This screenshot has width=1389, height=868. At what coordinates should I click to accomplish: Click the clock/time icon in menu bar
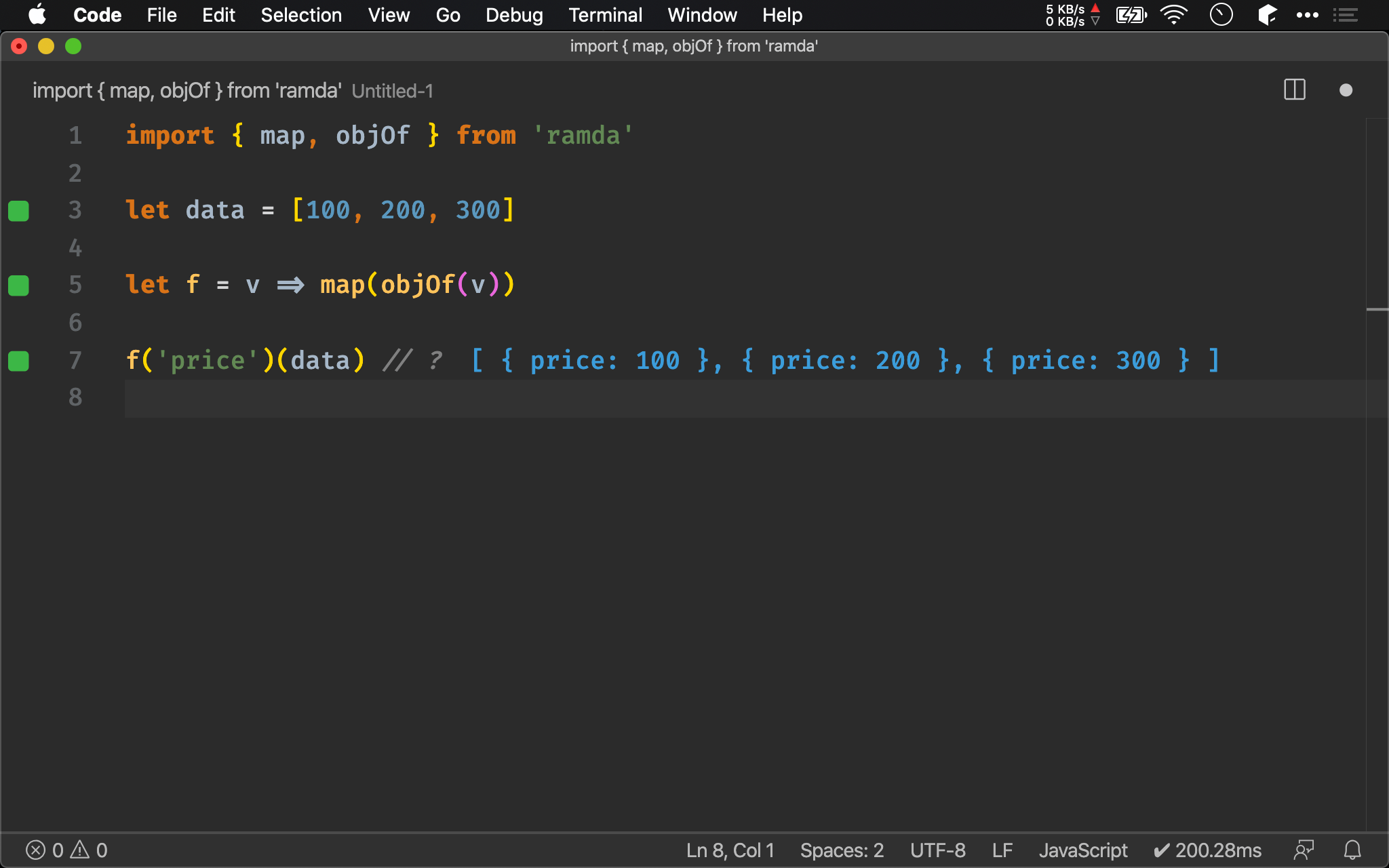click(x=1221, y=14)
